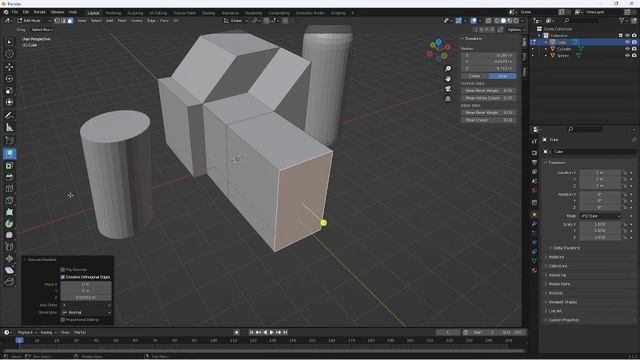
Task: Select the Sphere object in outliner
Action: coord(563,56)
